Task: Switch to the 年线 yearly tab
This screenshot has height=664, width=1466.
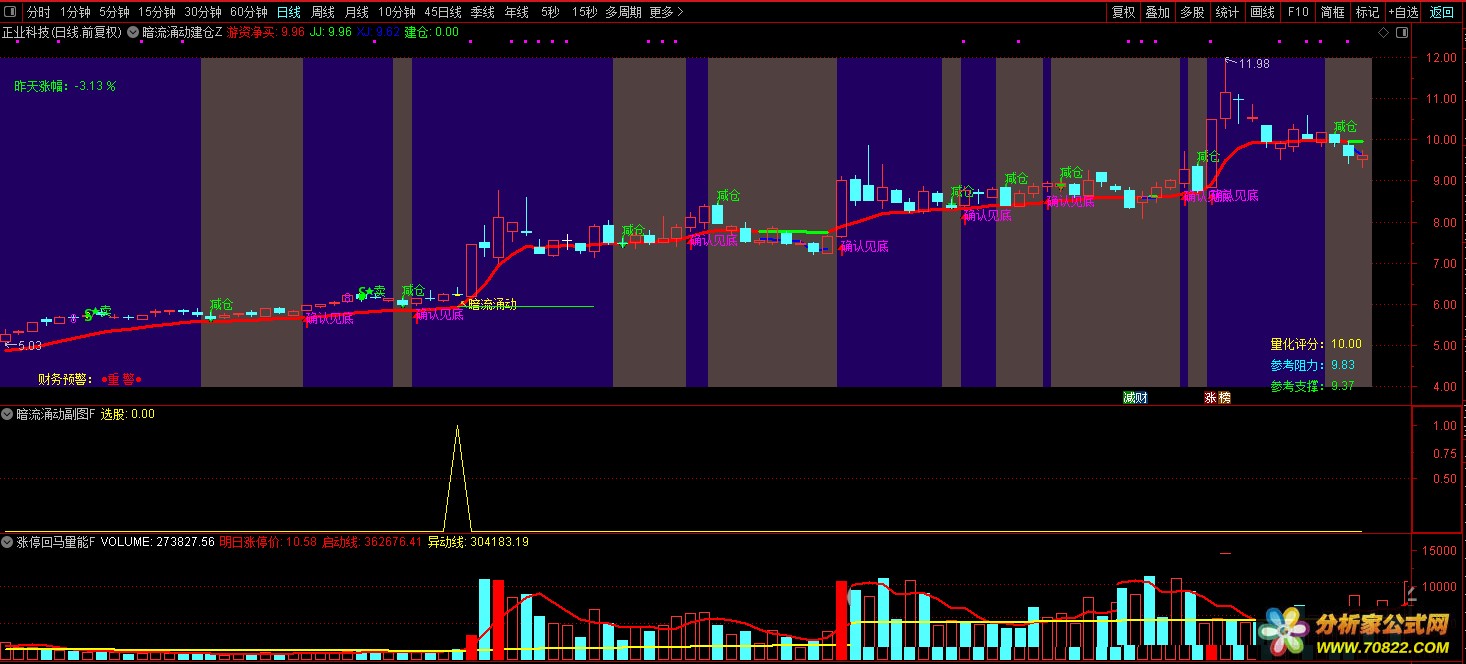Action: 516,12
